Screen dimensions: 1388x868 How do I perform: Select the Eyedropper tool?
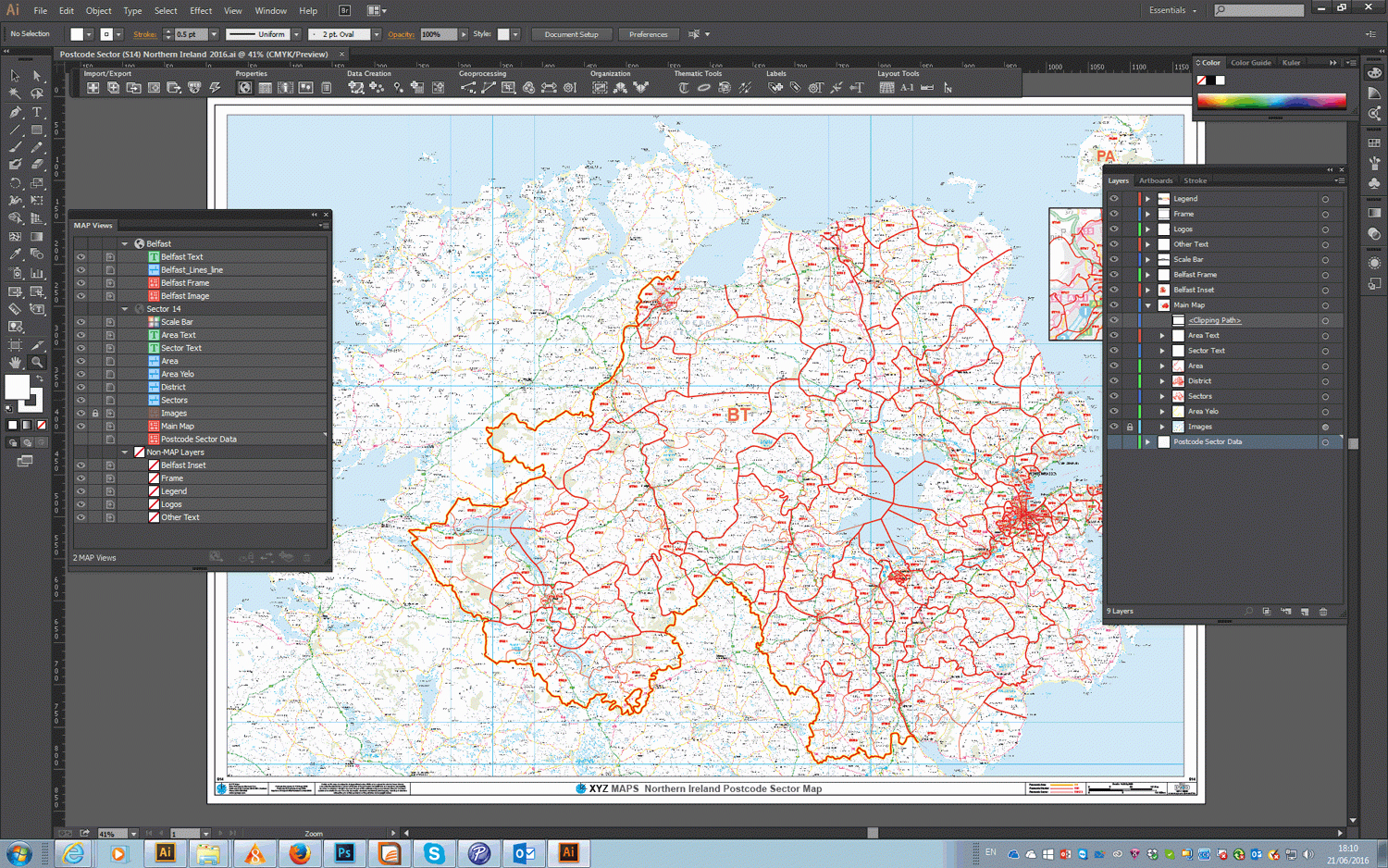(x=16, y=254)
